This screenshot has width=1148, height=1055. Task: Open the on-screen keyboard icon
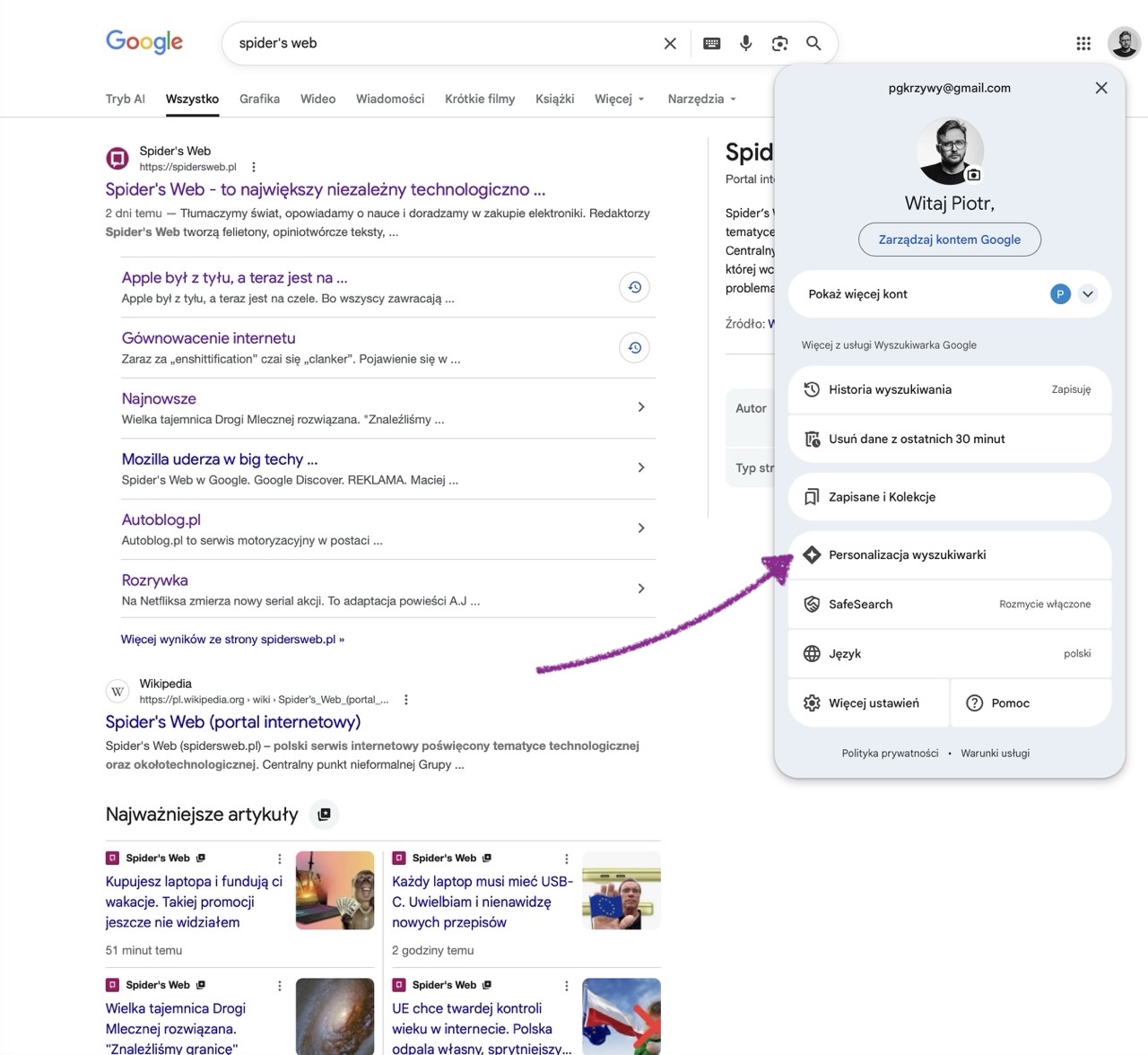click(711, 43)
